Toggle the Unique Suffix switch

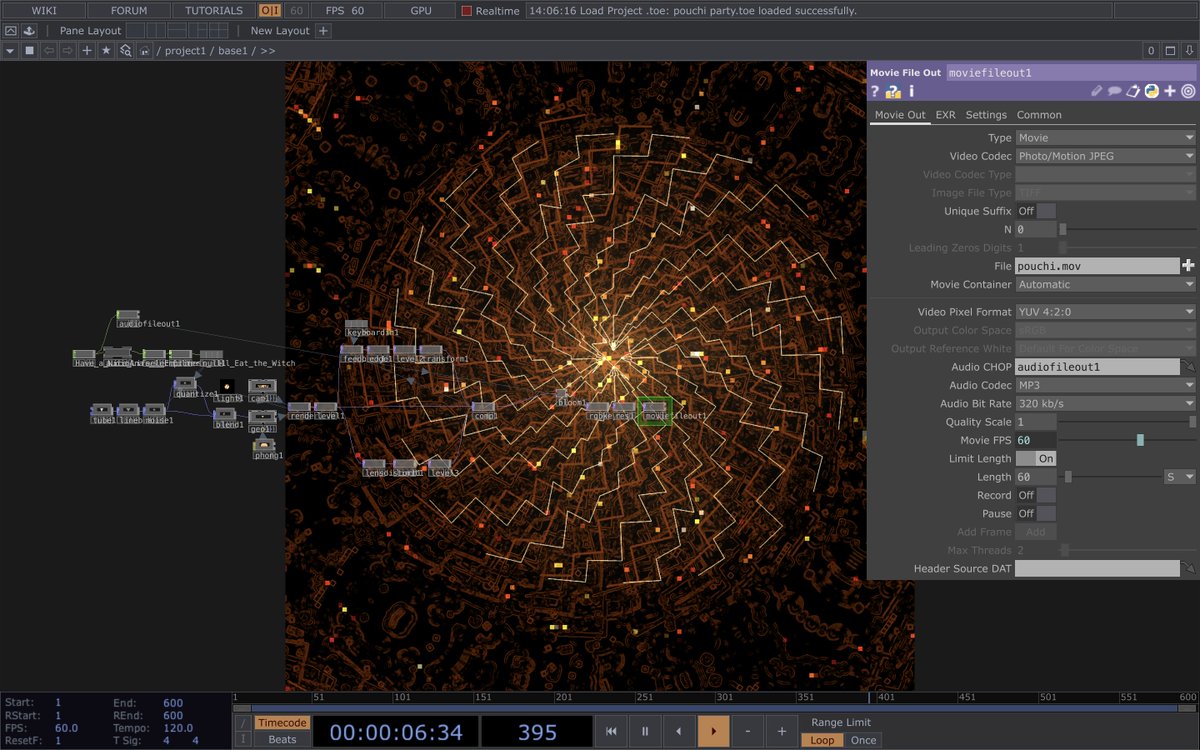click(1036, 211)
